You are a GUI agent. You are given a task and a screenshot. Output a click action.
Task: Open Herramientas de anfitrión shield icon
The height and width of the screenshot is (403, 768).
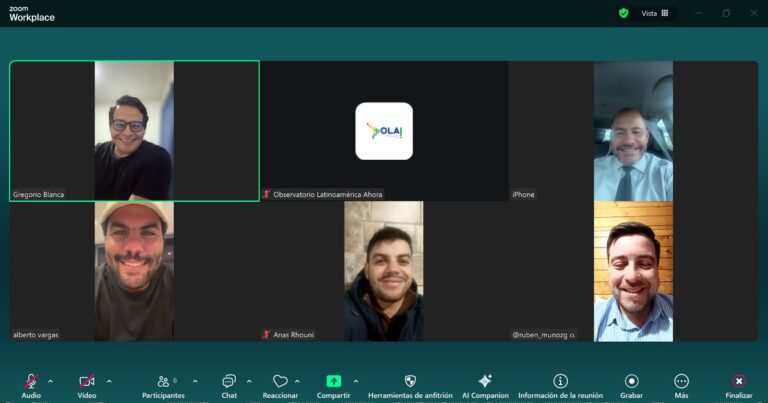pos(410,381)
